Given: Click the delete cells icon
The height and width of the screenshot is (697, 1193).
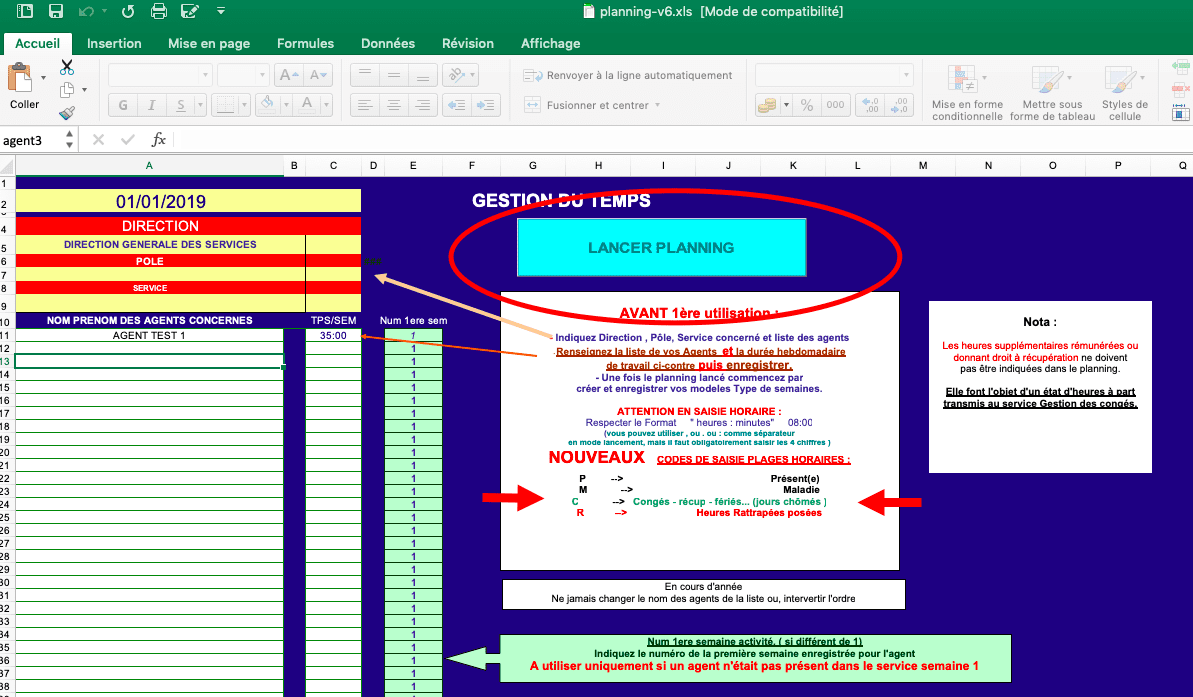Looking at the screenshot, I should click(x=1181, y=91).
